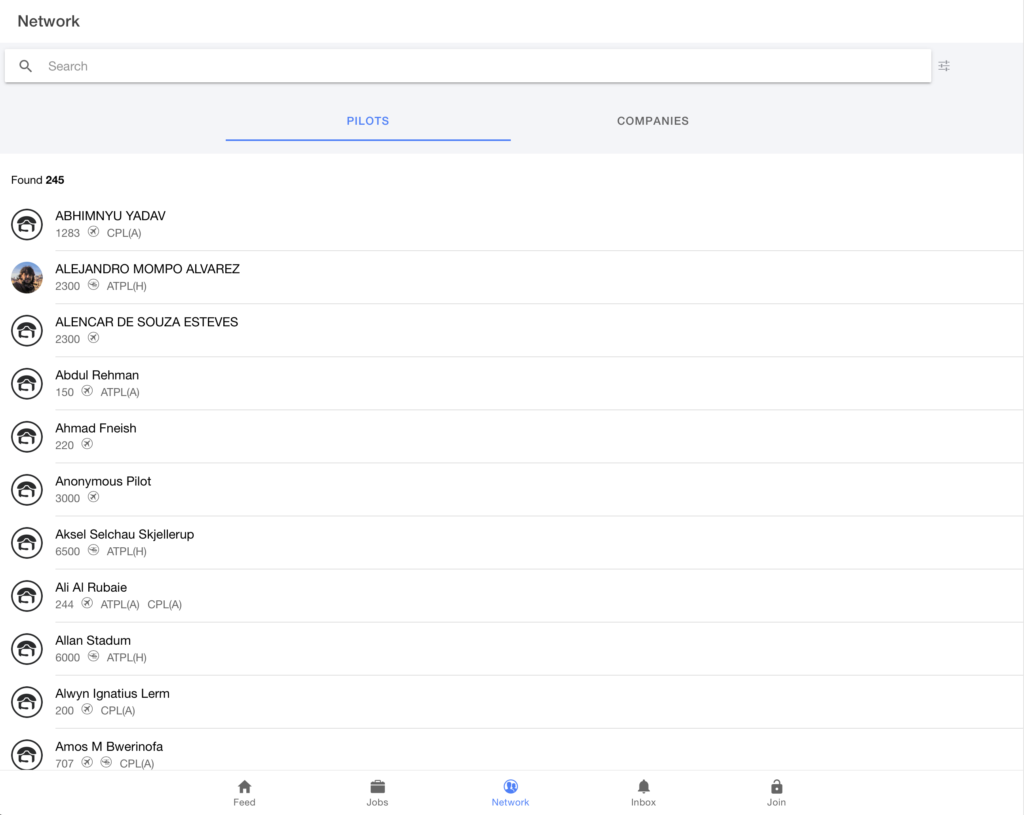Click helicopter icon in Amos M Bwerinofa row
Screen dimensions: 1024x815
point(106,762)
